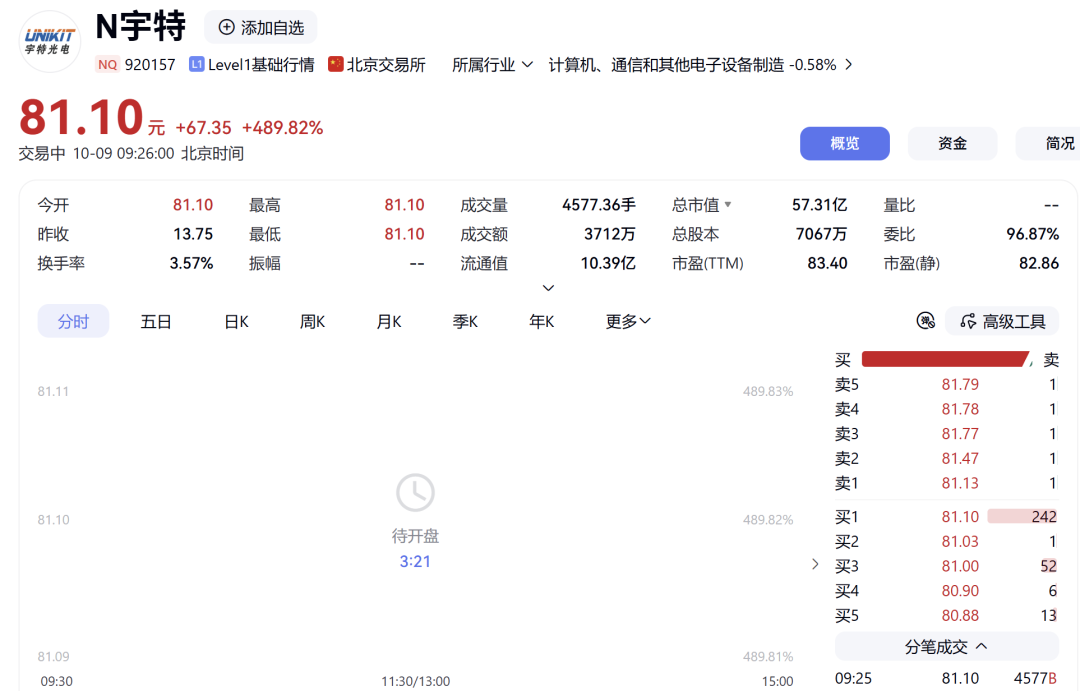This screenshot has height=691, width=1080.
Task: Select the 日K daily candlestick tab
Action: pyautogui.click(x=236, y=322)
